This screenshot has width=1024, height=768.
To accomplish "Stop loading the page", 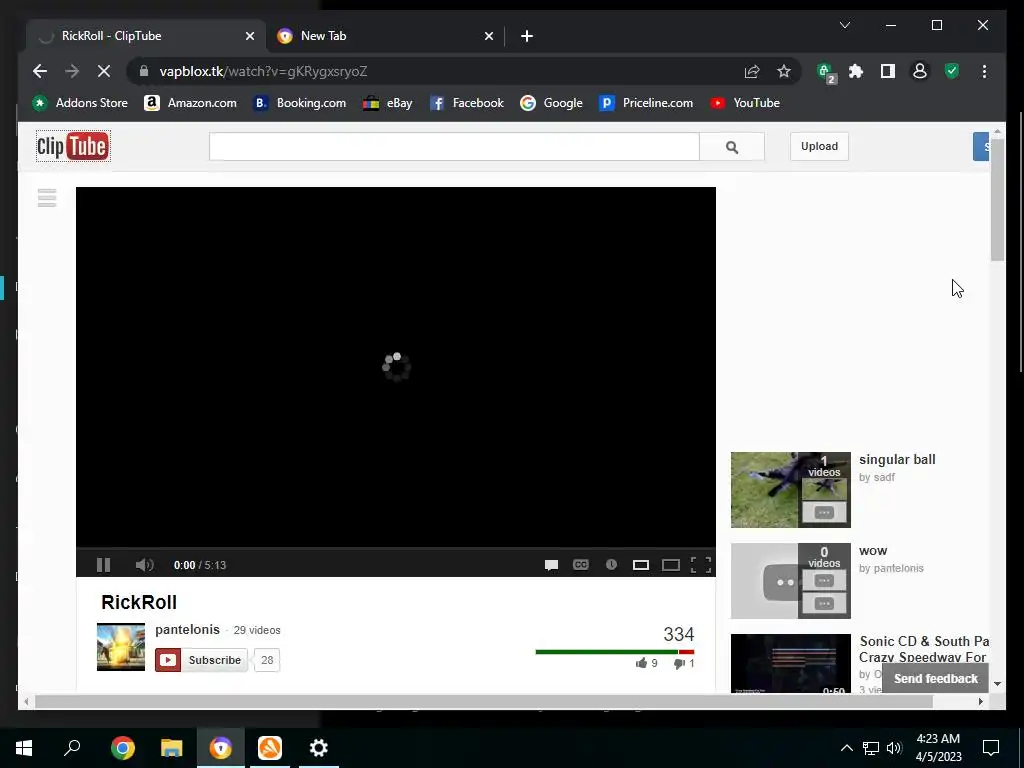I will pyautogui.click(x=104, y=71).
